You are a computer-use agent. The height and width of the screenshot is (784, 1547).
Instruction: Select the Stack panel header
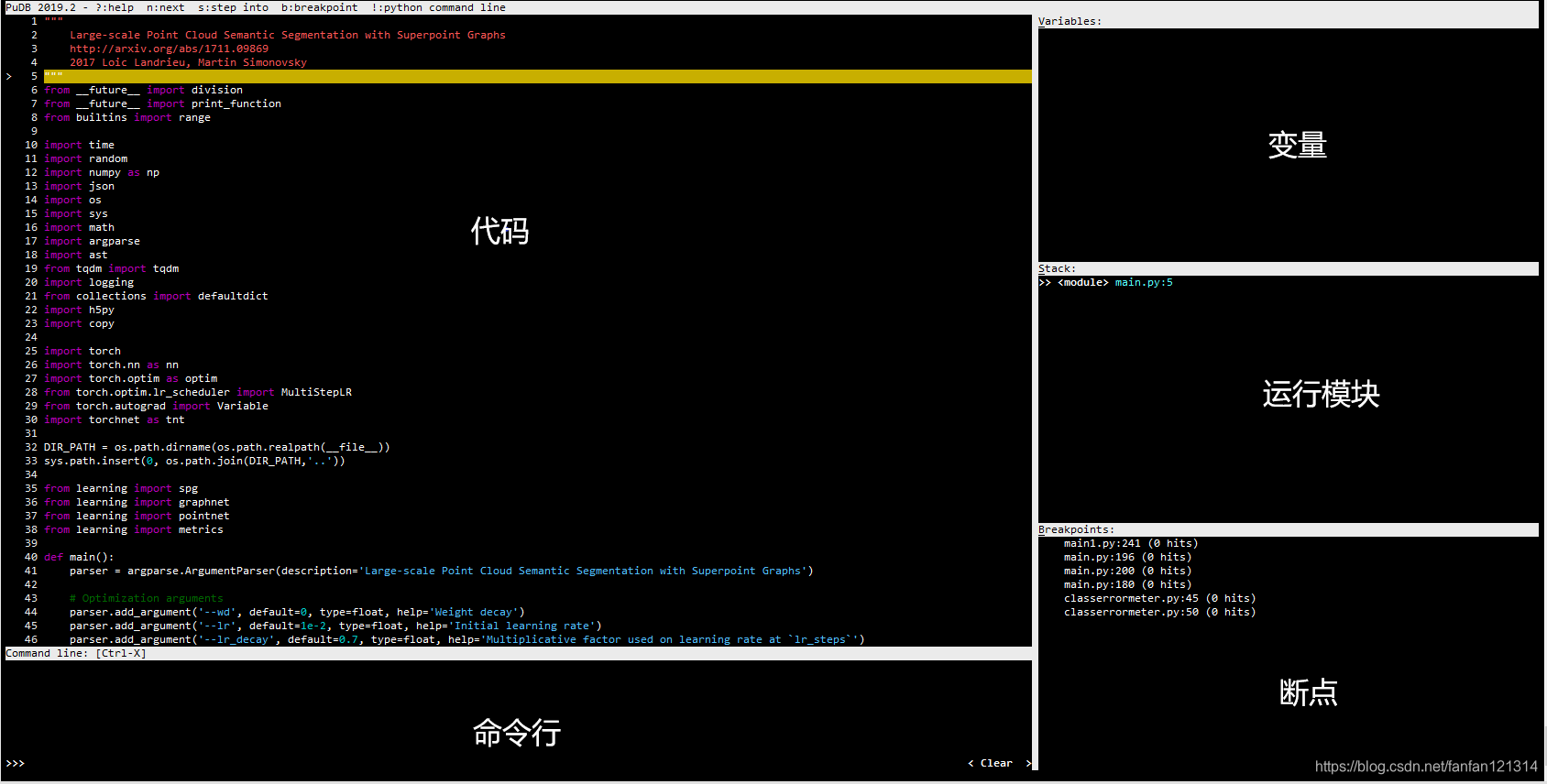1288,268
